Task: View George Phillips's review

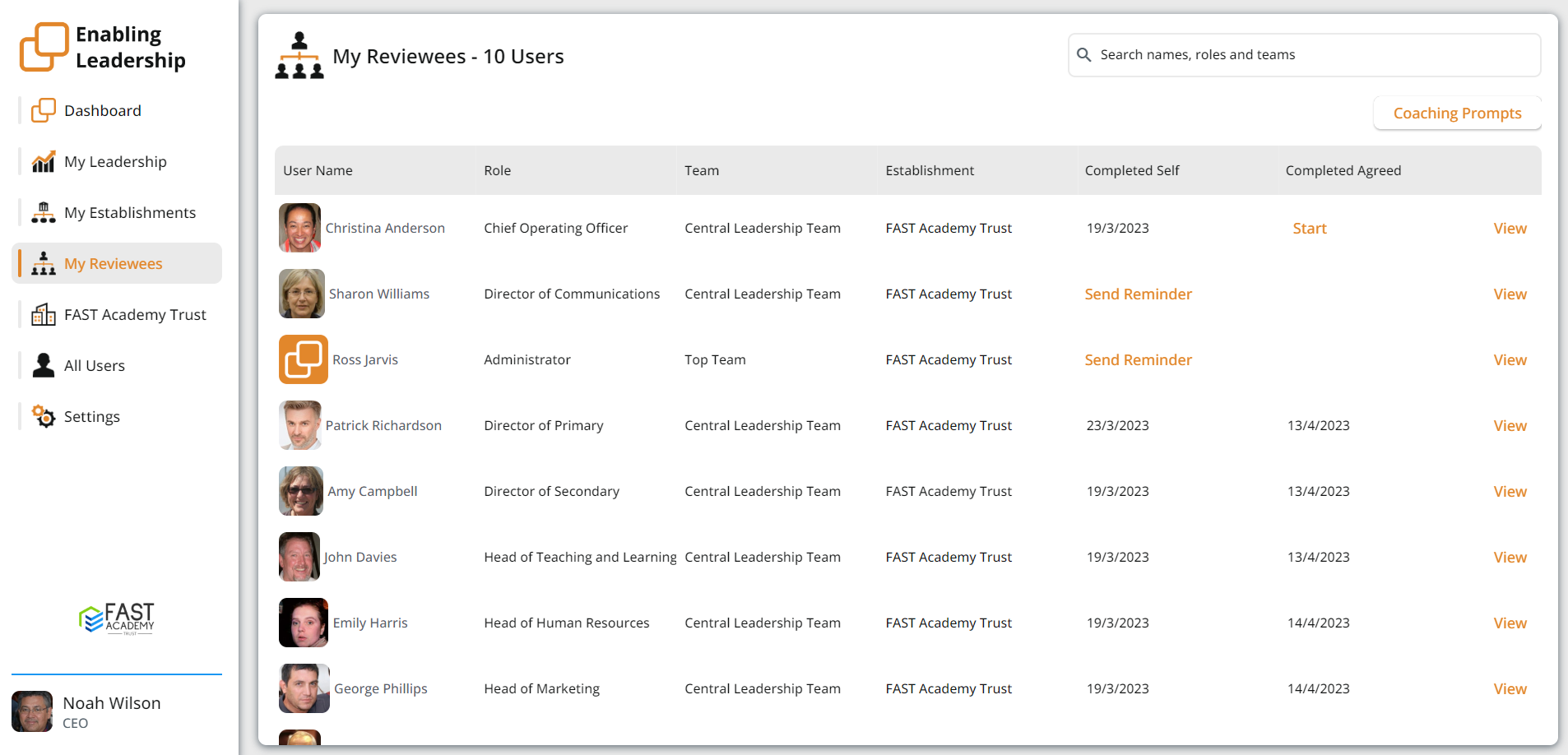Action: [x=1510, y=689]
